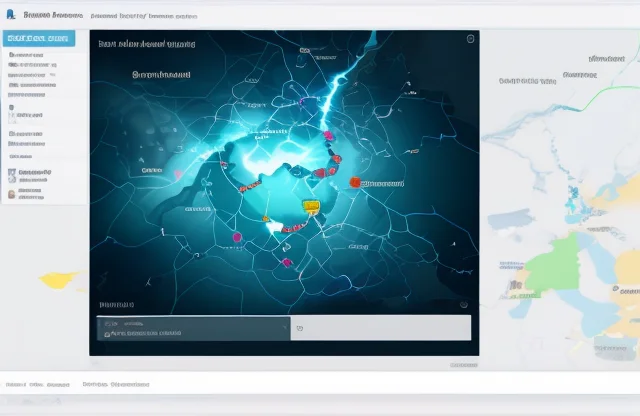Select the highlighted blue sidebar header button
The width and height of the screenshot is (640, 416).
pos(38,38)
